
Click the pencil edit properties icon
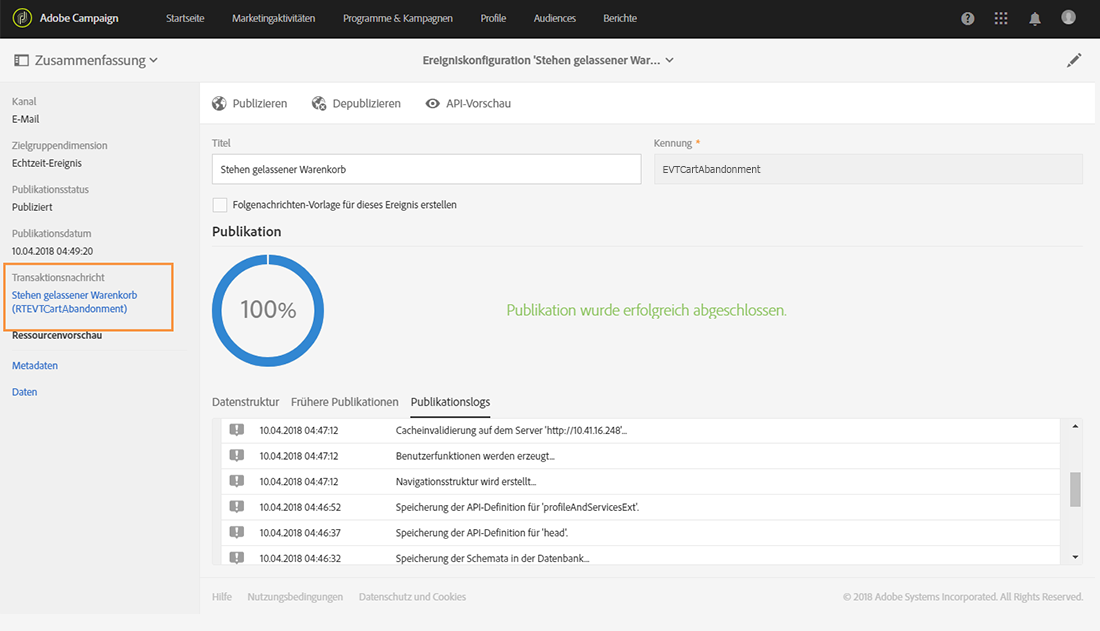pyautogui.click(x=1074, y=60)
